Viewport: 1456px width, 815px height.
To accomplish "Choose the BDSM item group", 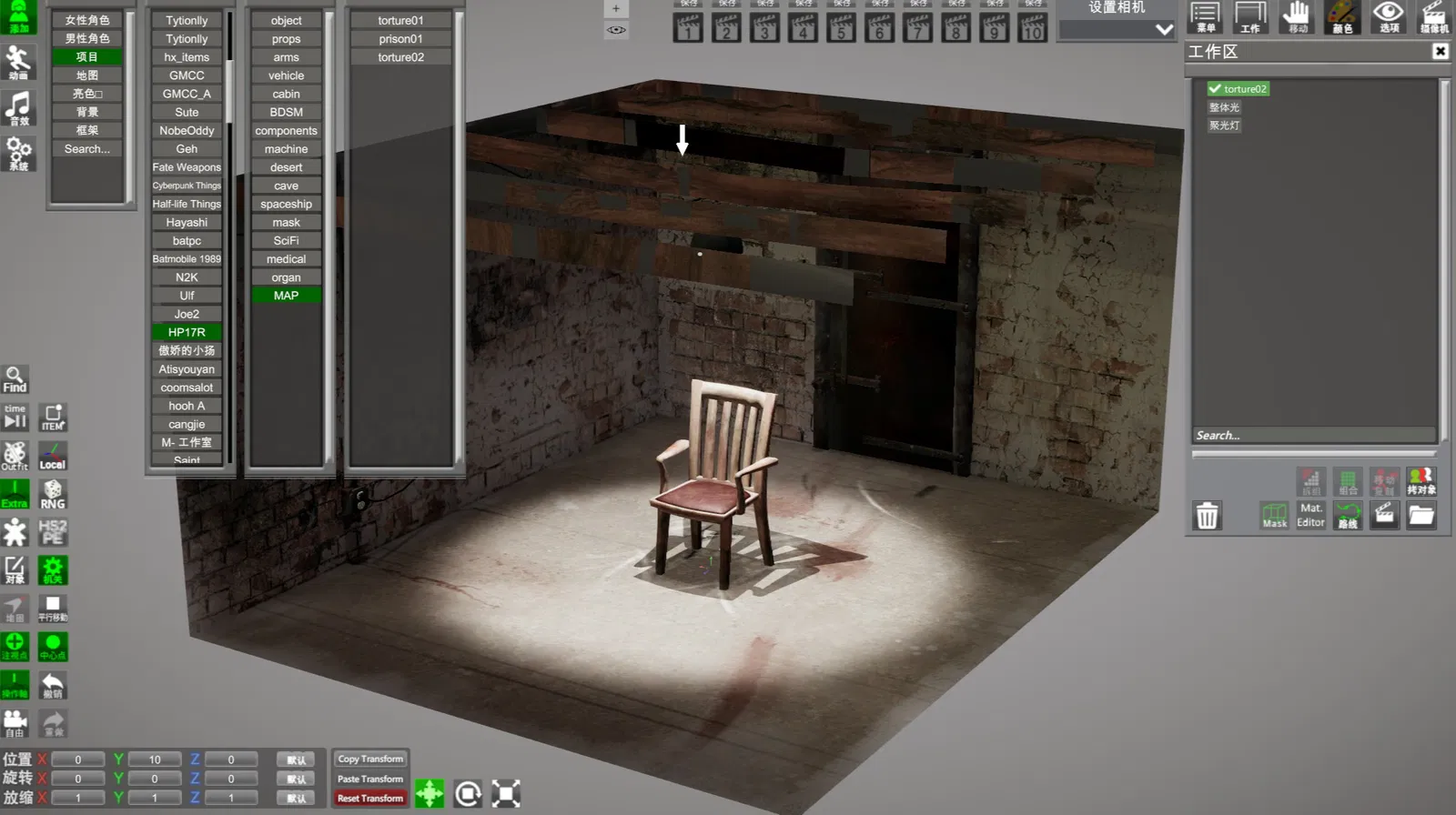I will pyautogui.click(x=286, y=112).
